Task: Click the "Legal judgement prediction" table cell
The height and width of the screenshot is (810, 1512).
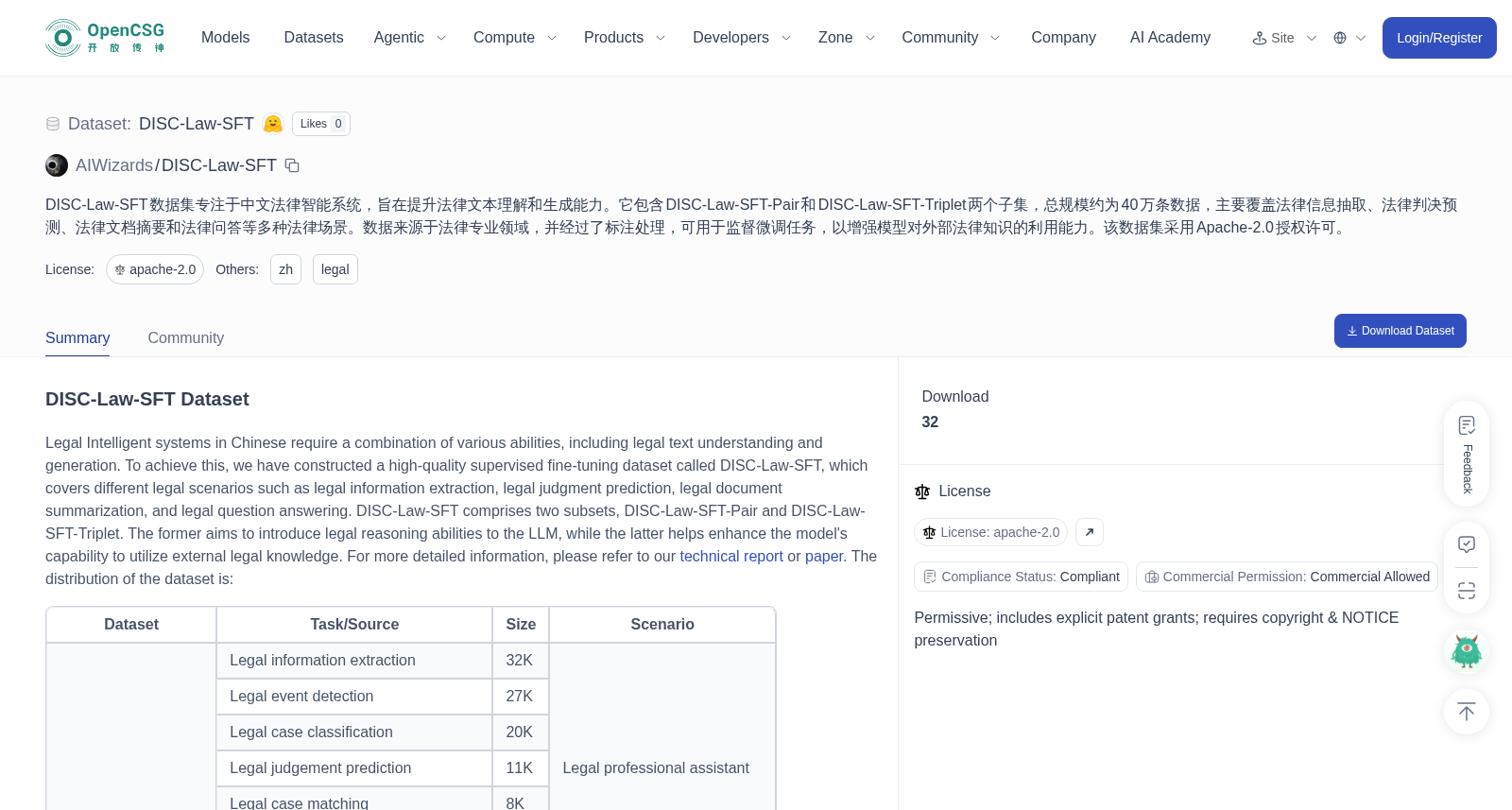Action: pos(354,768)
